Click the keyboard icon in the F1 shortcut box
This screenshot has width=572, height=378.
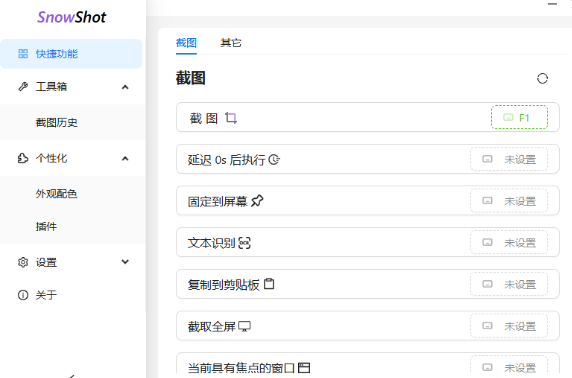(x=508, y=117)
